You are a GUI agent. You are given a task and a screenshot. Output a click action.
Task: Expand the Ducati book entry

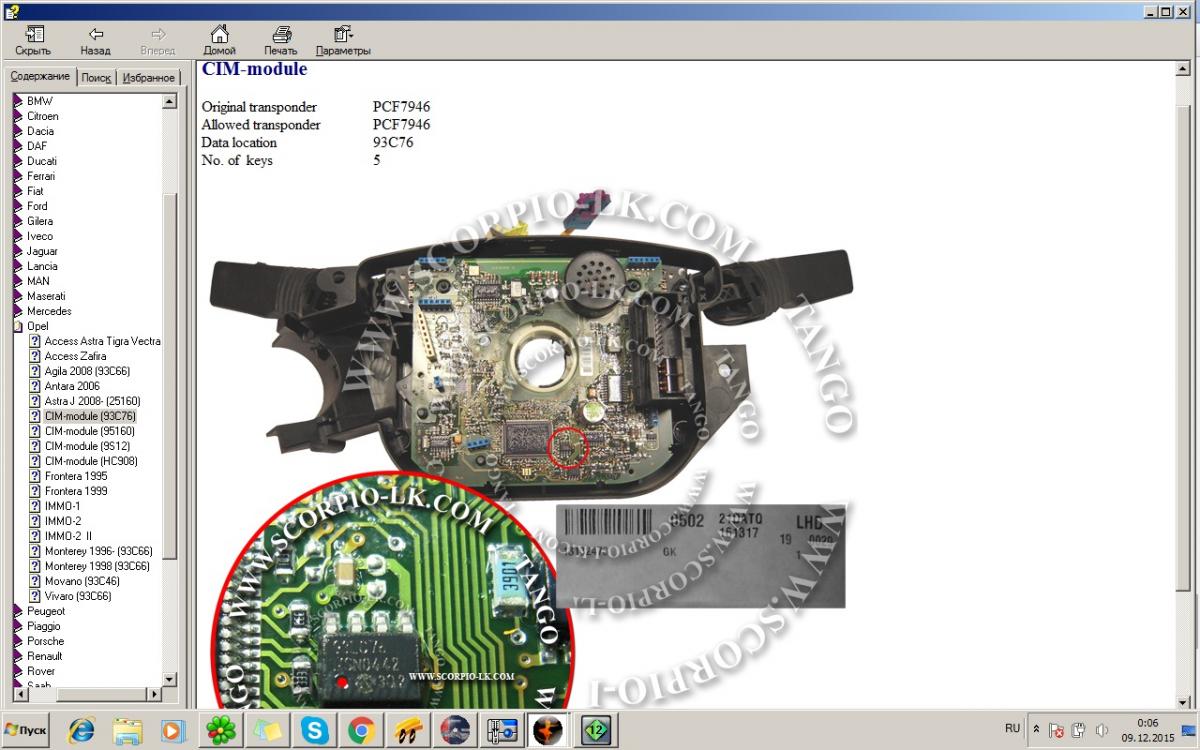[41, 161]
